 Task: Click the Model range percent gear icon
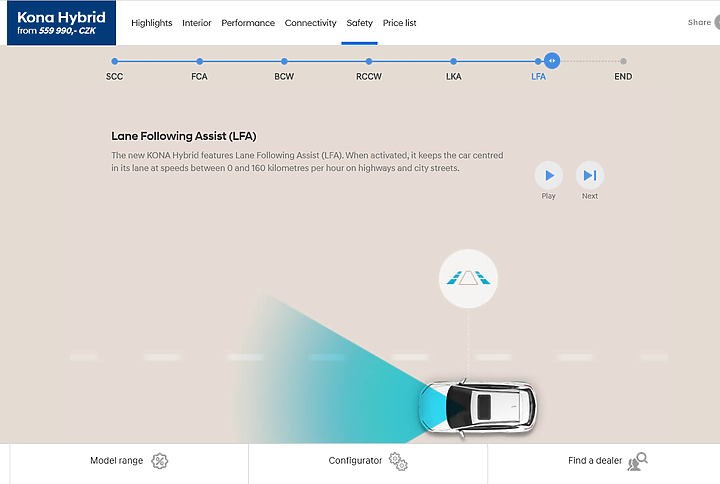click(160, 461)
